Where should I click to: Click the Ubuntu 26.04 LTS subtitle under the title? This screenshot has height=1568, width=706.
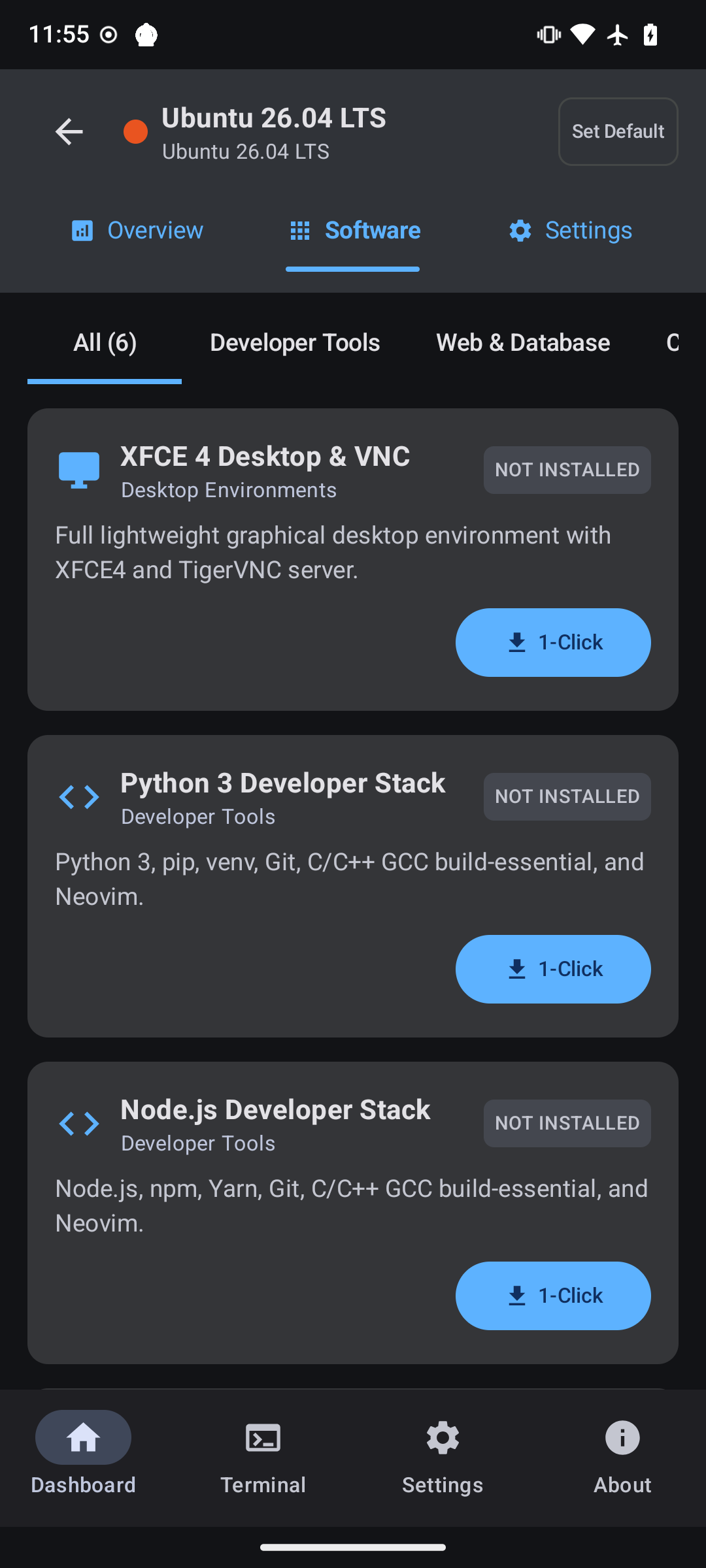pyautogui.click(x=246, y=152)
